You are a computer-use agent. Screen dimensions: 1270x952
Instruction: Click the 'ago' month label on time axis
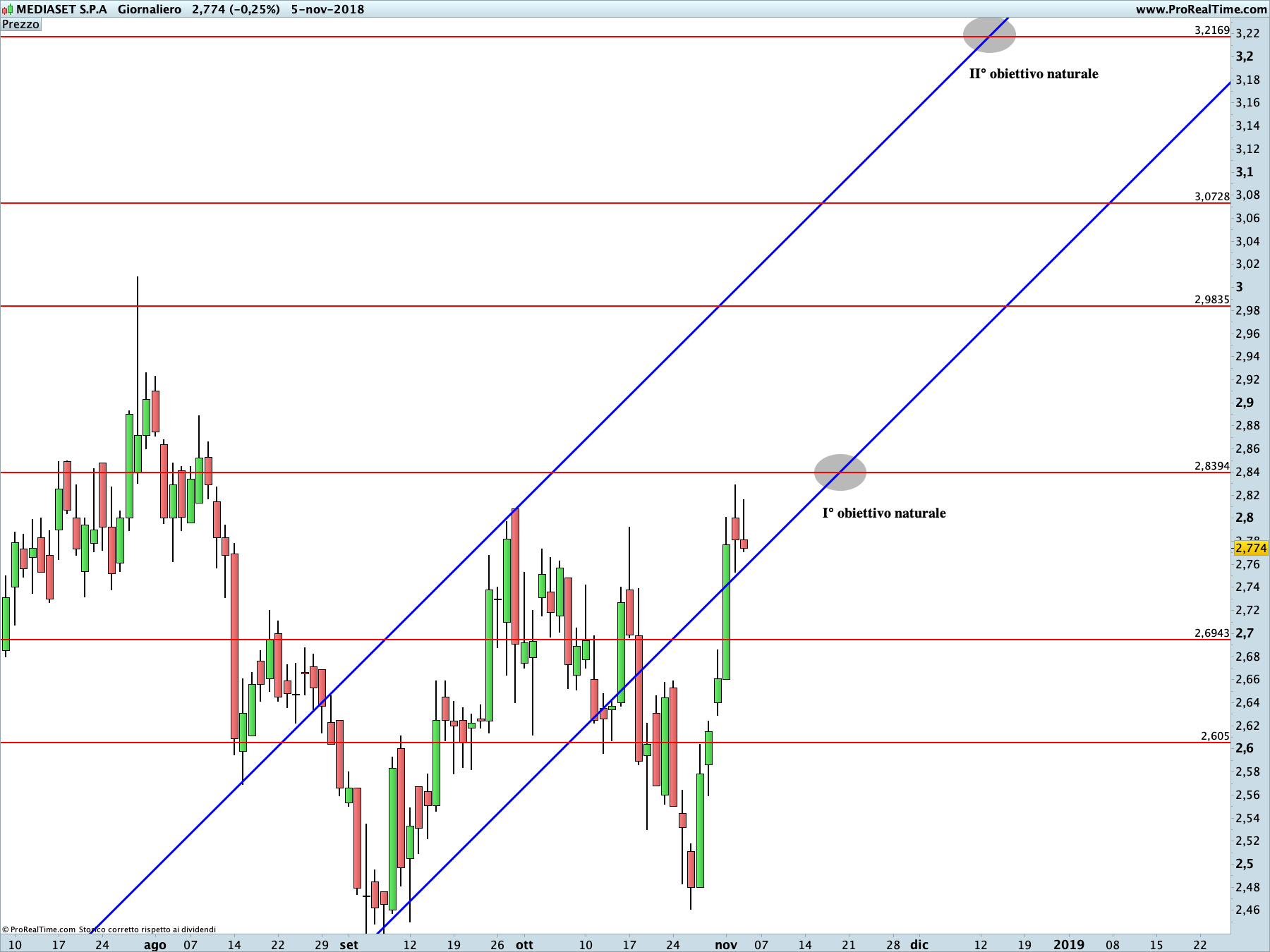coord(155,945)
